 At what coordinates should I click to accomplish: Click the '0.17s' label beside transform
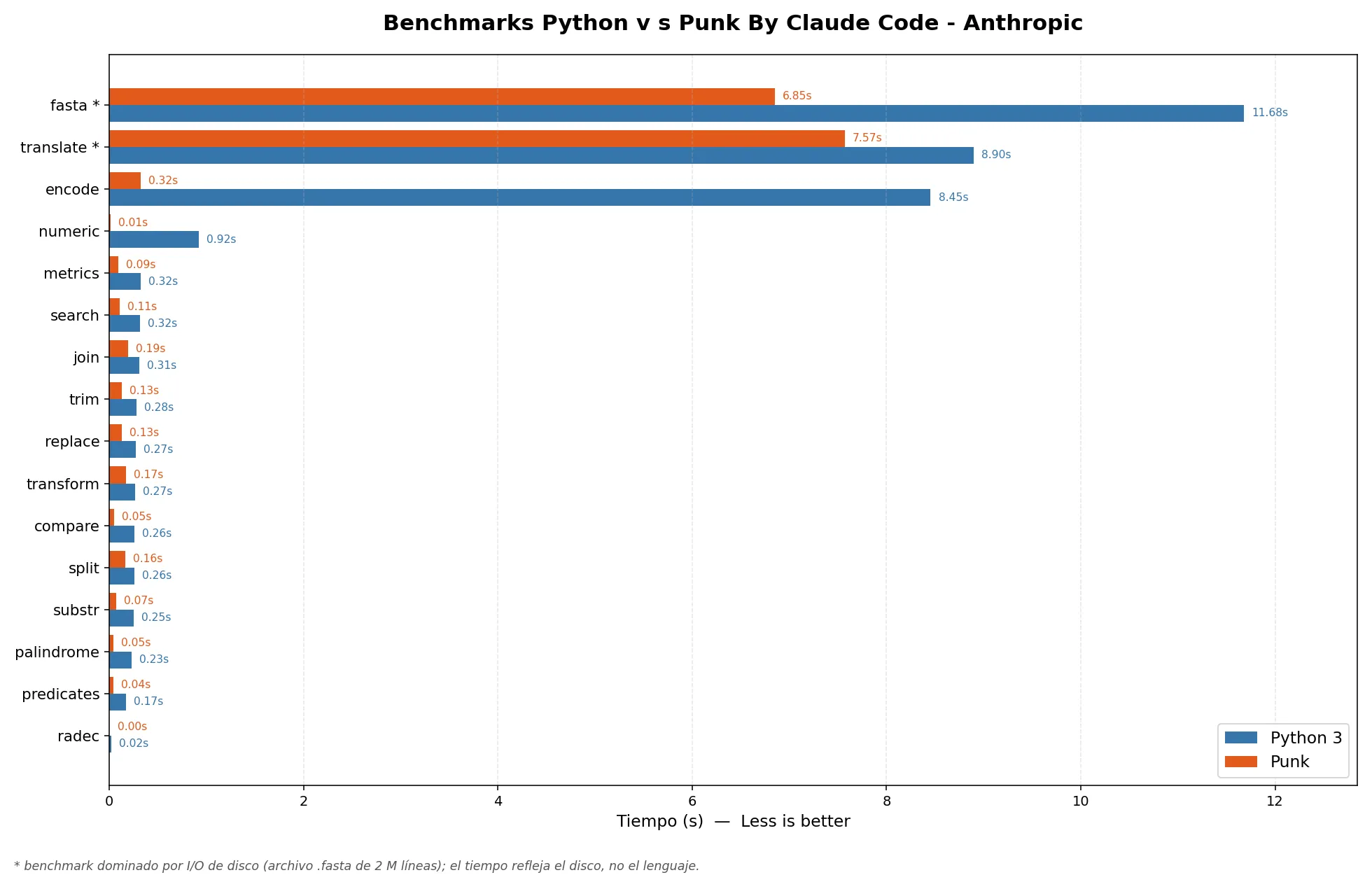(x=148, y=475)
